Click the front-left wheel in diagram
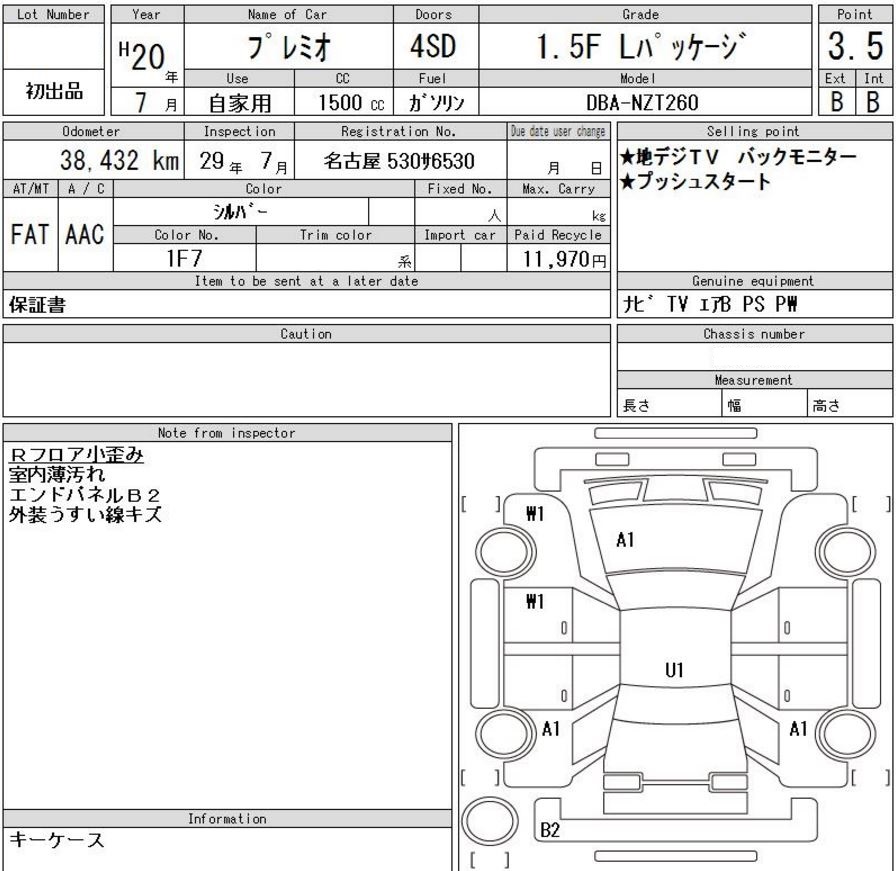This screenshot has width=896, height=871. coord(505,552)
